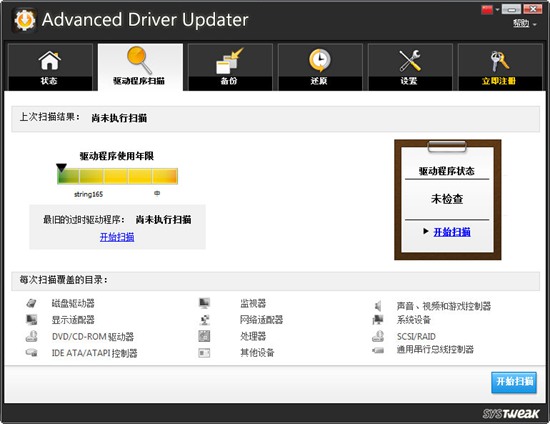
Task: Click the 处理器 label
Action: pyautogui.click(x=253, y=336)
